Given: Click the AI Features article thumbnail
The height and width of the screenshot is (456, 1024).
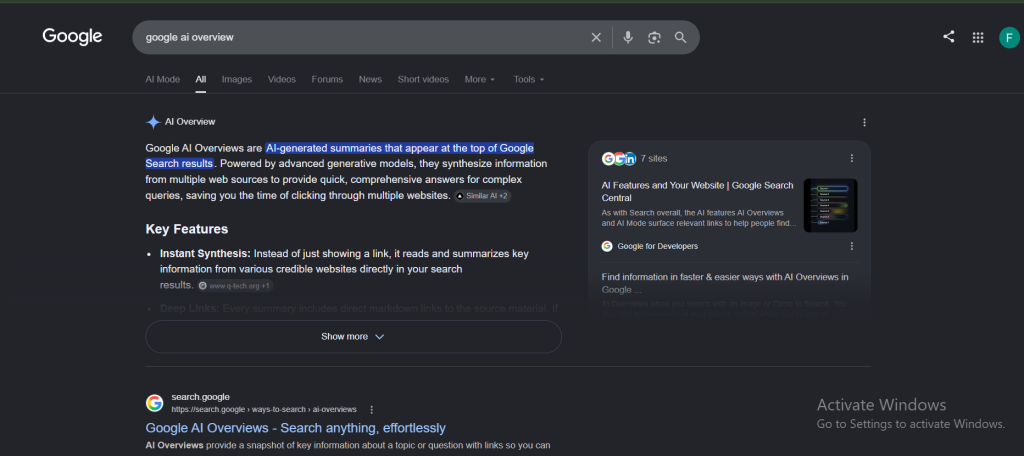Looking at the screenshot, I should click(830, 205).
